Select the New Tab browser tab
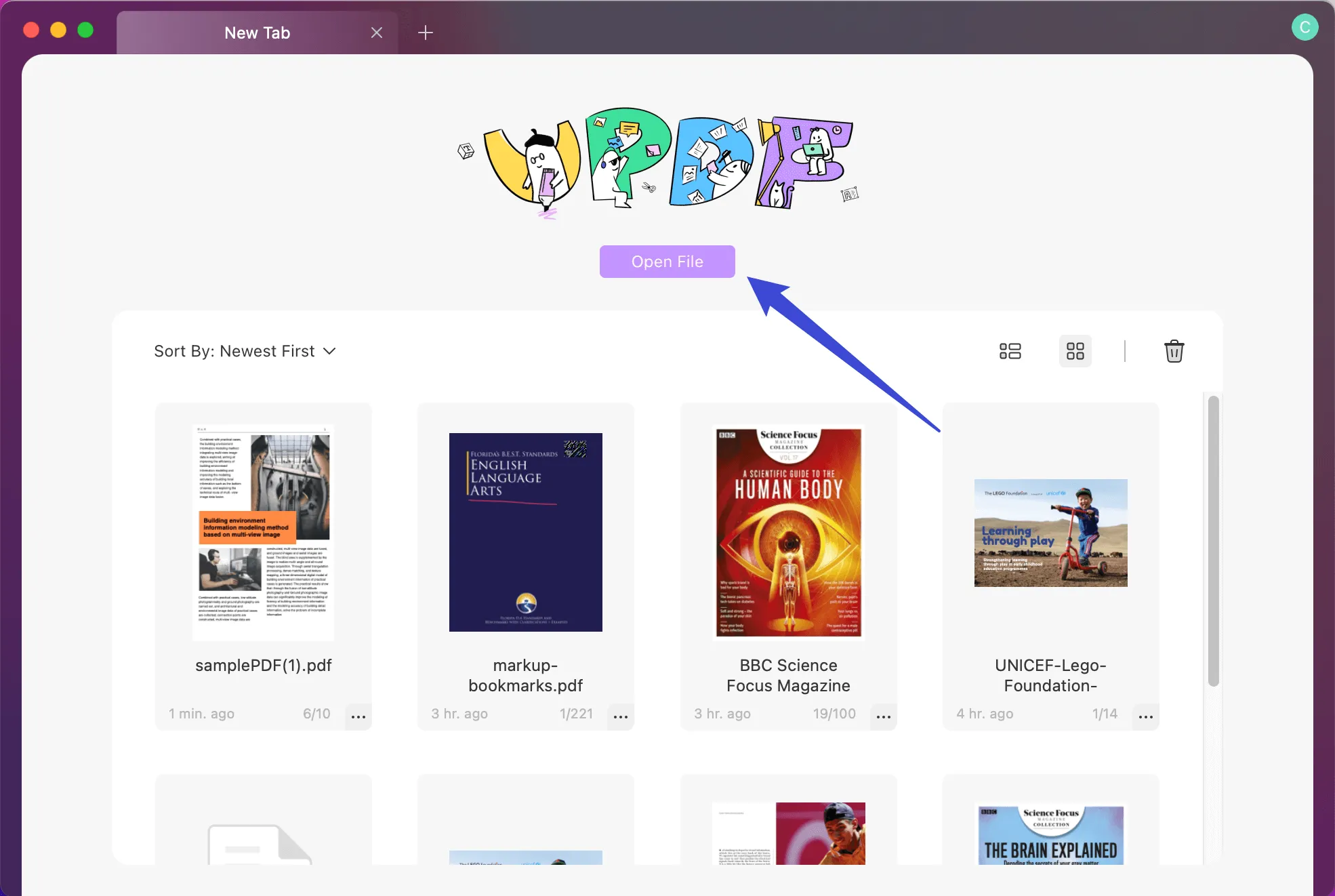Image resolution: width=1335 pixels, height=896 pixels. point(258,32)
